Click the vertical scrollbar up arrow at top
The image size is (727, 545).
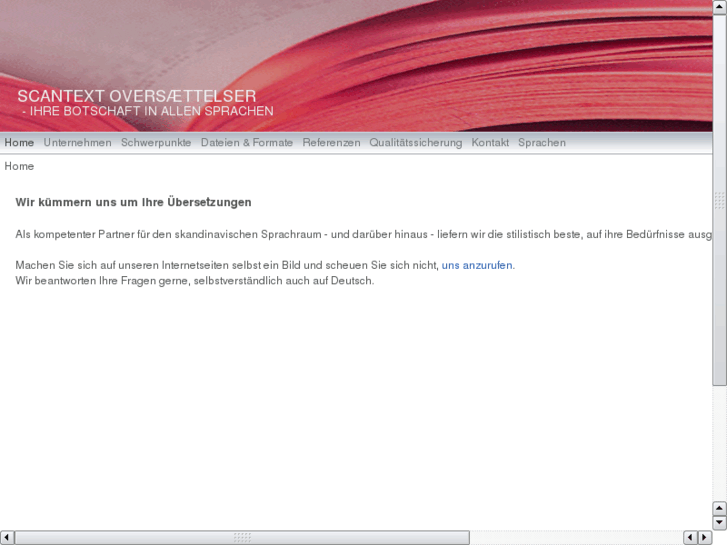coord(719,7)
